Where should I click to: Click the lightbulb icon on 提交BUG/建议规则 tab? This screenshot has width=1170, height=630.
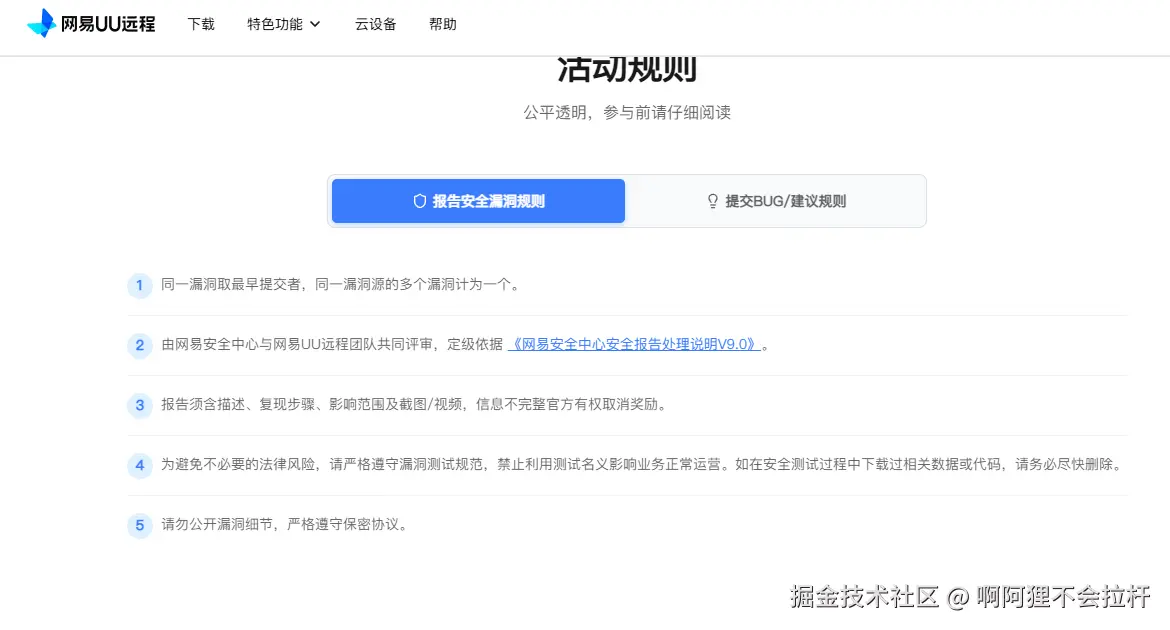713,201
